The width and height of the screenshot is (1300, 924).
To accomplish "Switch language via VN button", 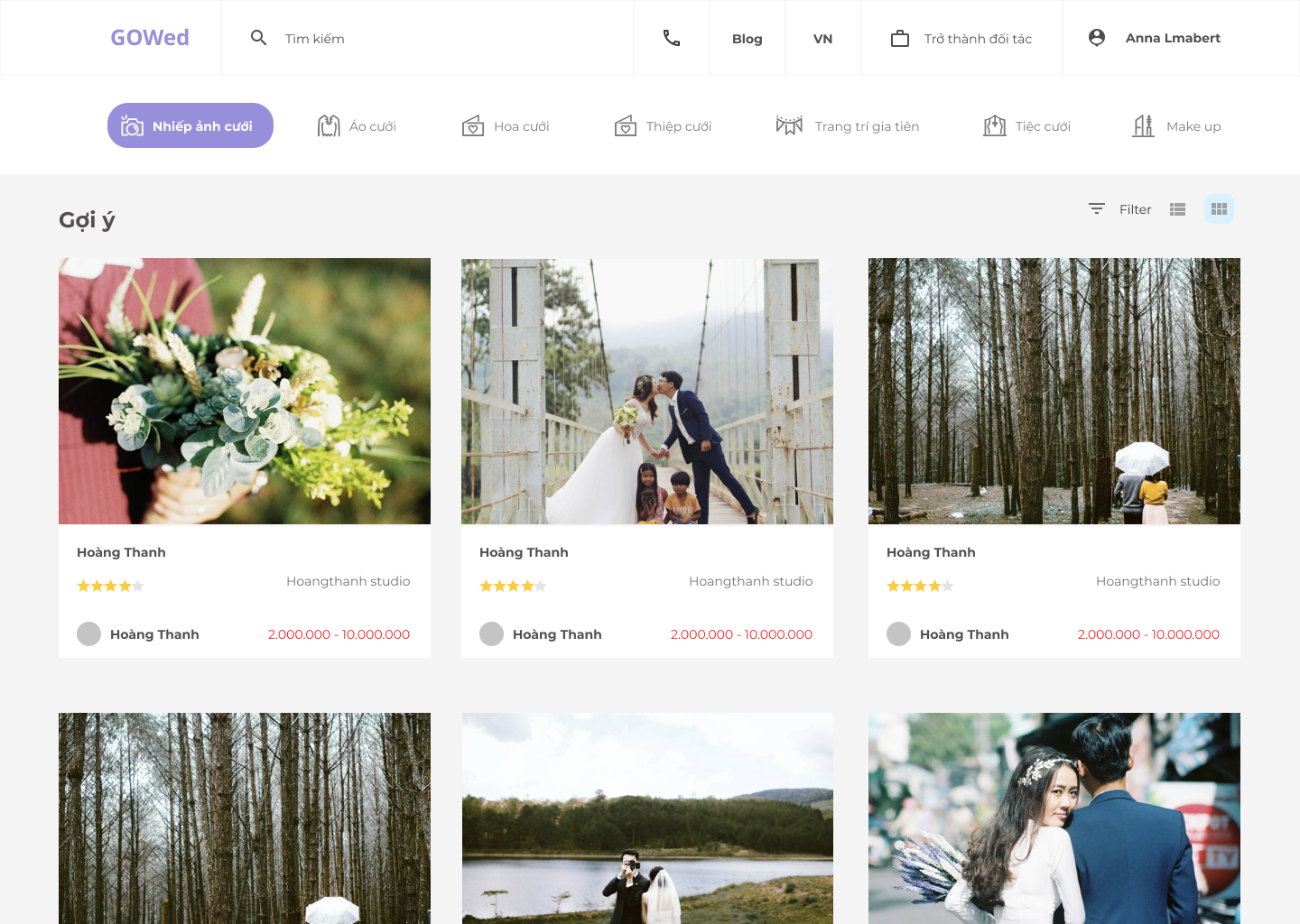I will [x=823, y=39].
